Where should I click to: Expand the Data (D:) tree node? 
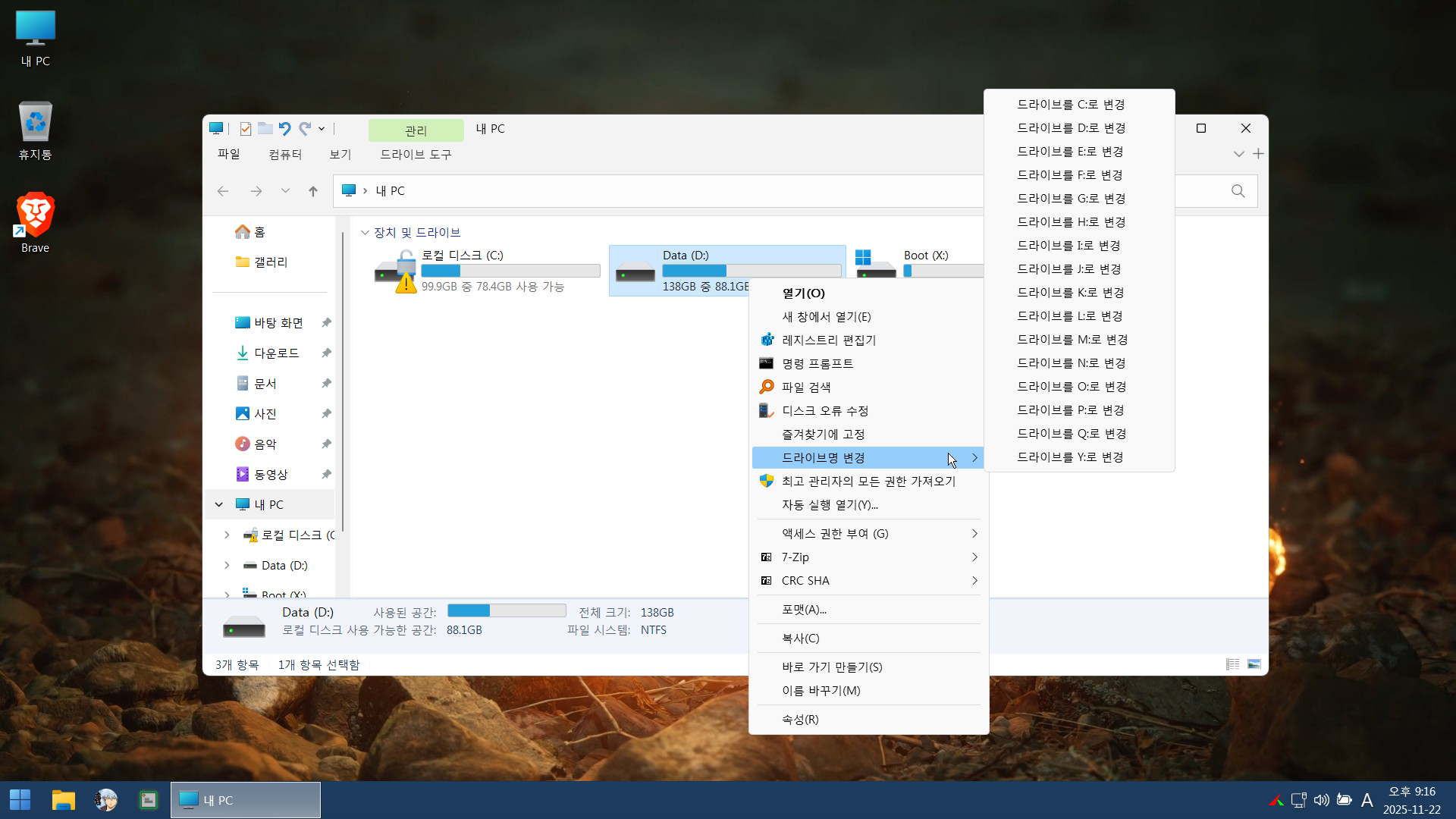[227, 566]
